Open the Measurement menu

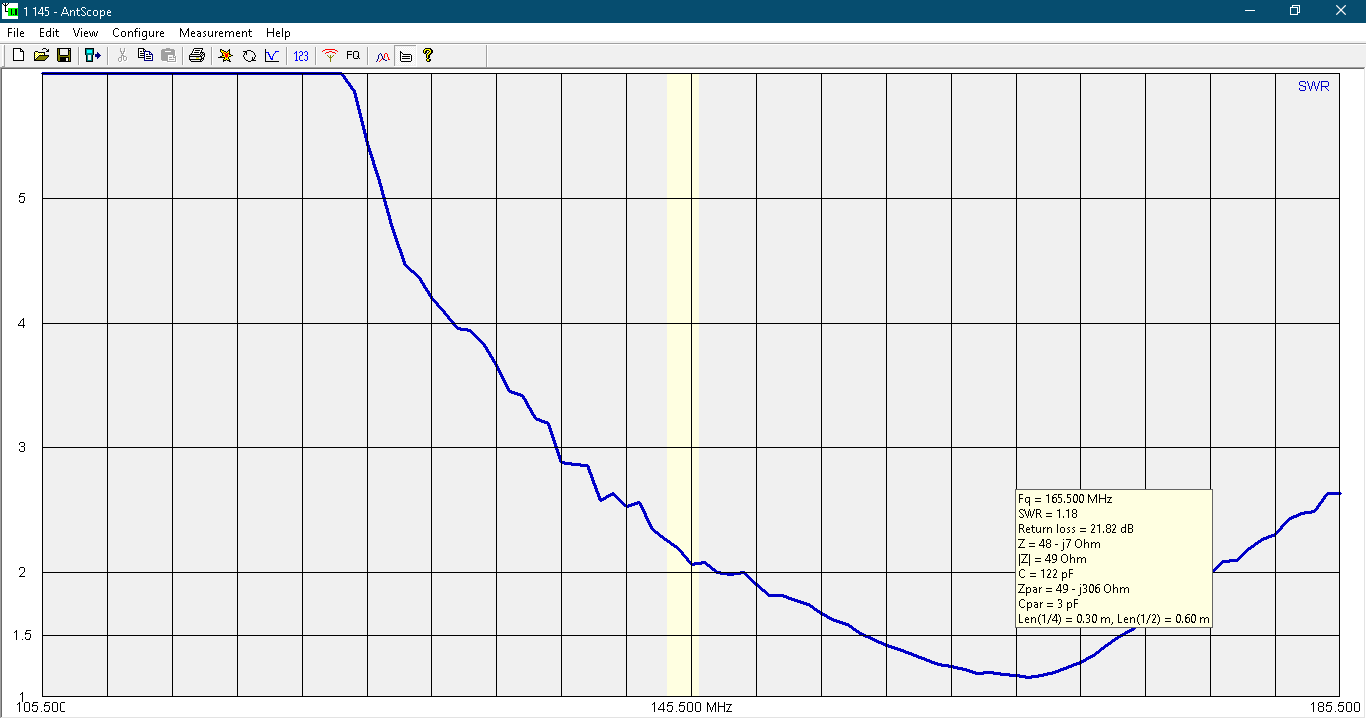tap(215, 33)
